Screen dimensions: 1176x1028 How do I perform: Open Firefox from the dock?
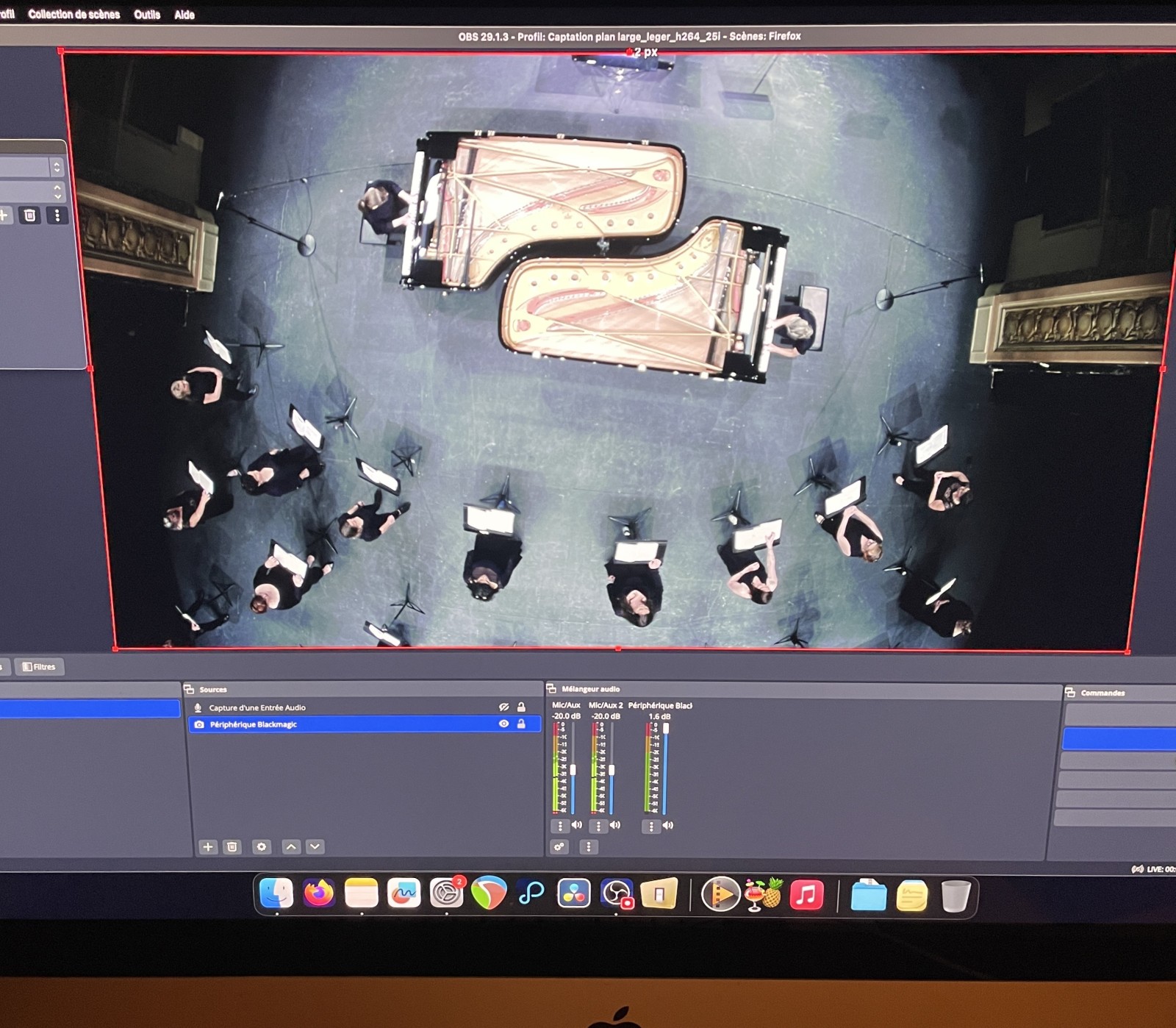[x=319, y=894]
